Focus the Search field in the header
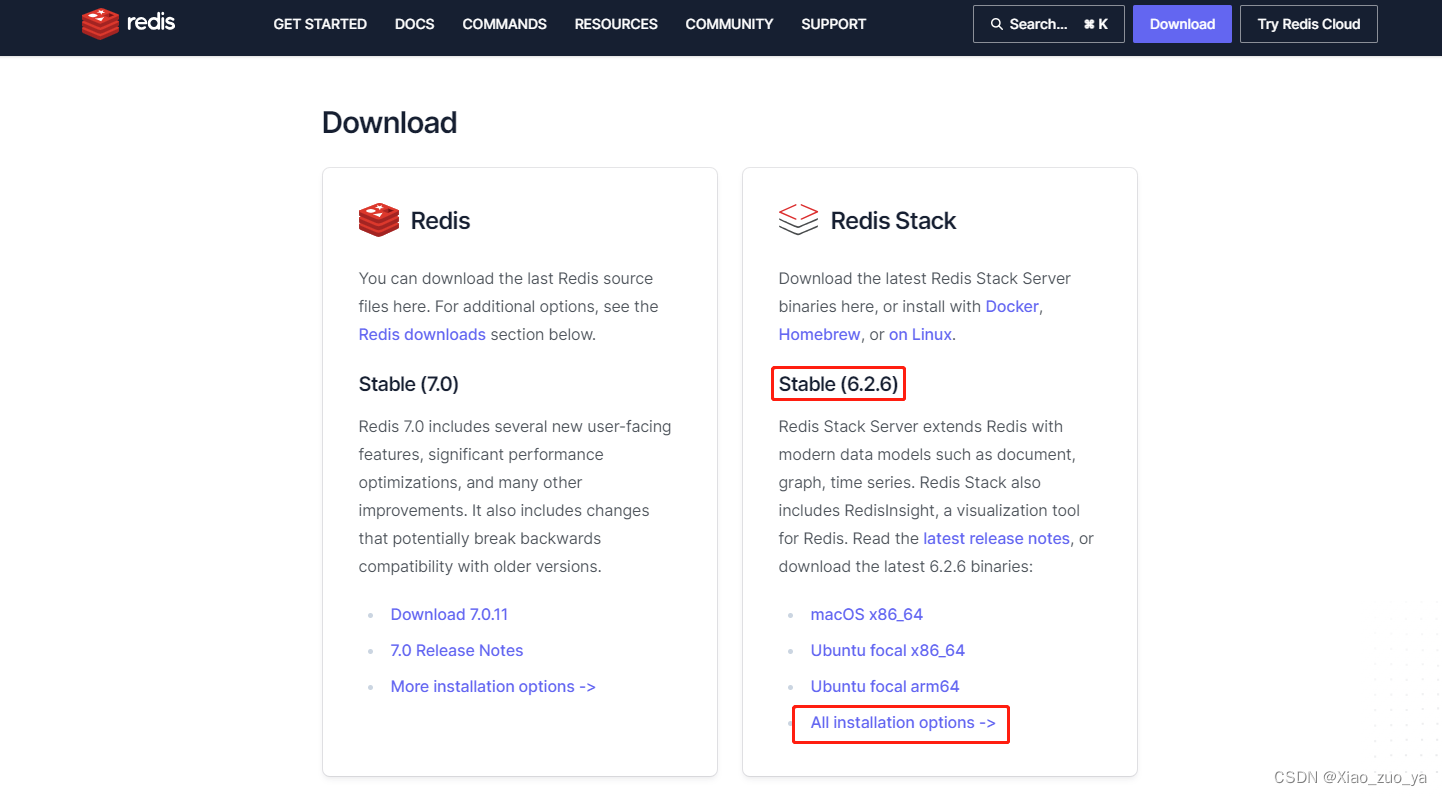 point(1048,24)
